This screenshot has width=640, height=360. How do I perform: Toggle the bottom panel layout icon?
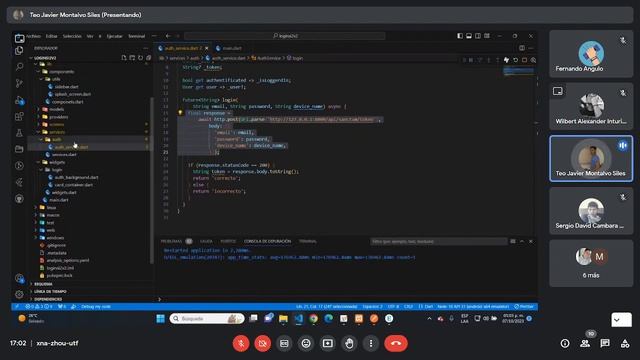469,36
